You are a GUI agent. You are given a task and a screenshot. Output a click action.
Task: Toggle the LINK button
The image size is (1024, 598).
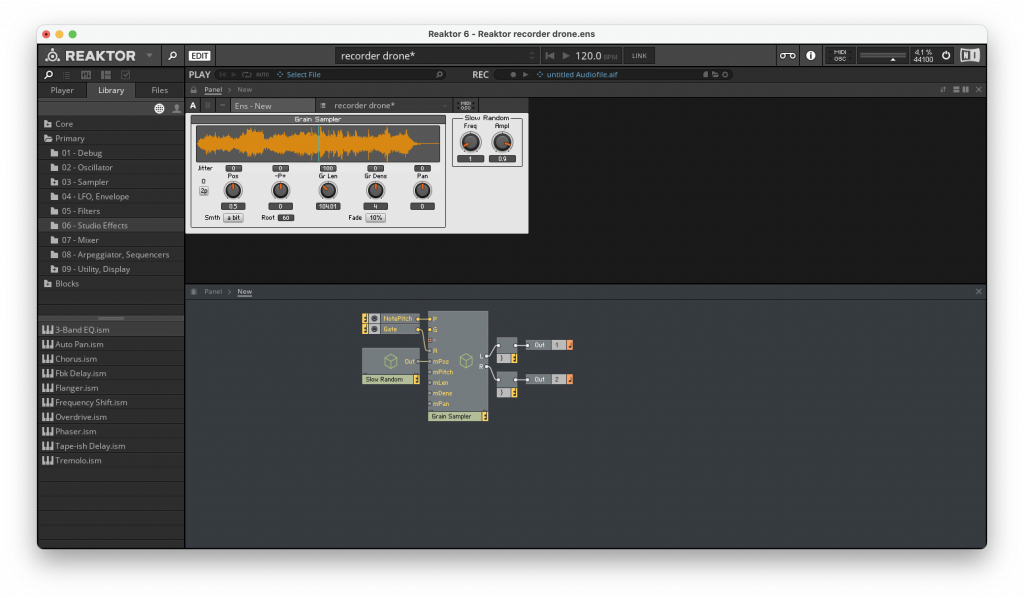(x=639, y=55)
